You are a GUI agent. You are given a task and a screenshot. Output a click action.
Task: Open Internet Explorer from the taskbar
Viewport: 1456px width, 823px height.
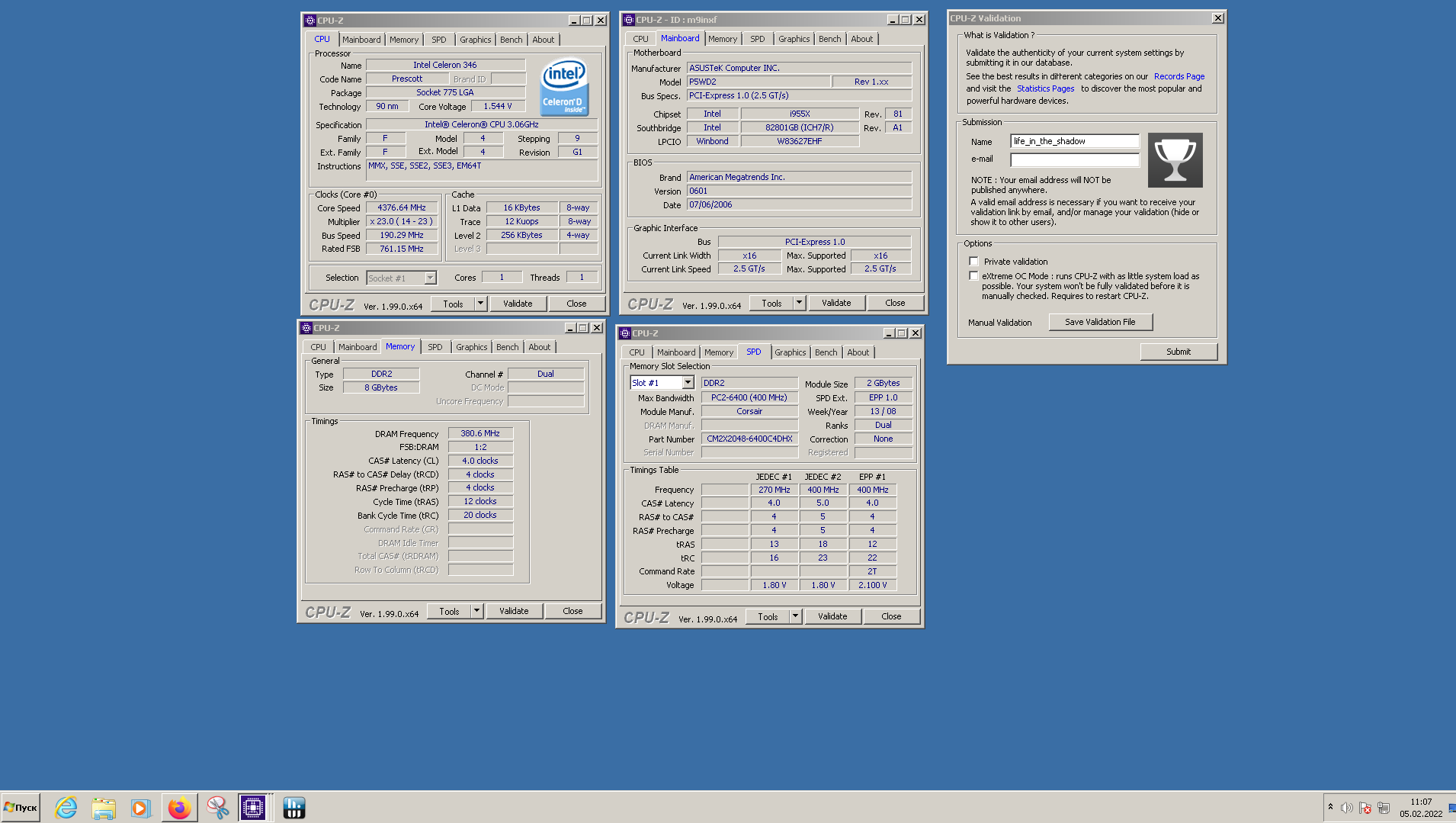[x=66, y=808]
